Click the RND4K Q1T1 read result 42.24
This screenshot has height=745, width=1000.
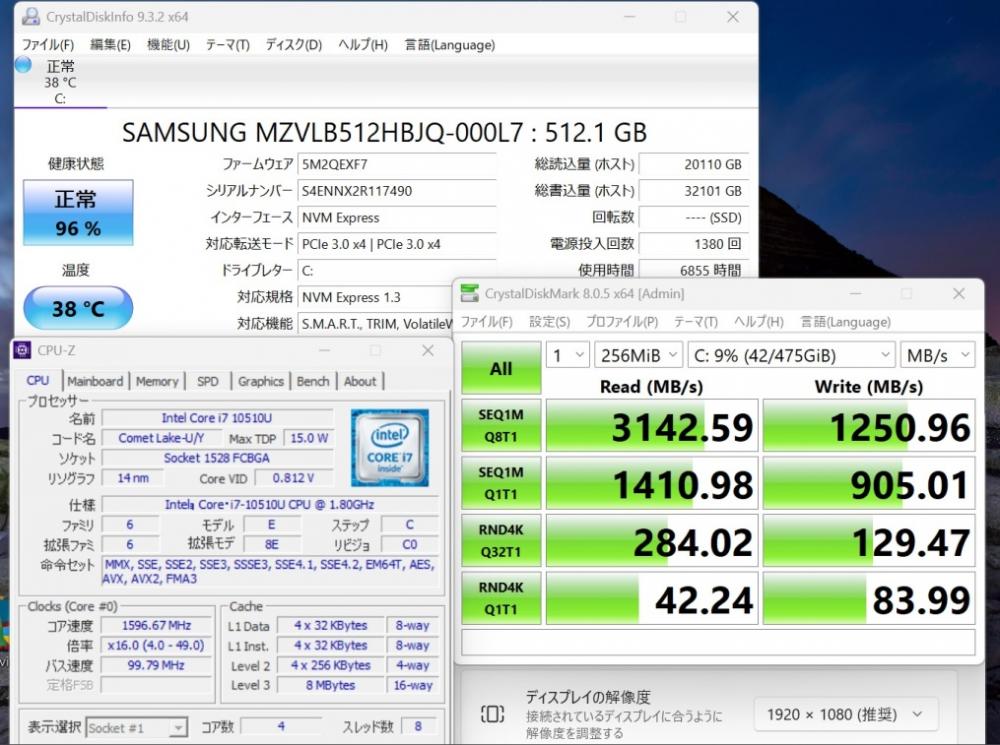coord(652,598)
